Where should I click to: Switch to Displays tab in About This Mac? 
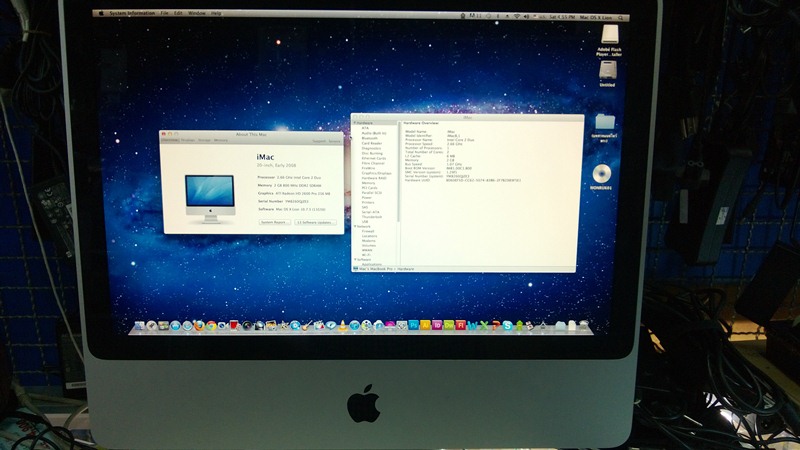[x=188, y=140]
